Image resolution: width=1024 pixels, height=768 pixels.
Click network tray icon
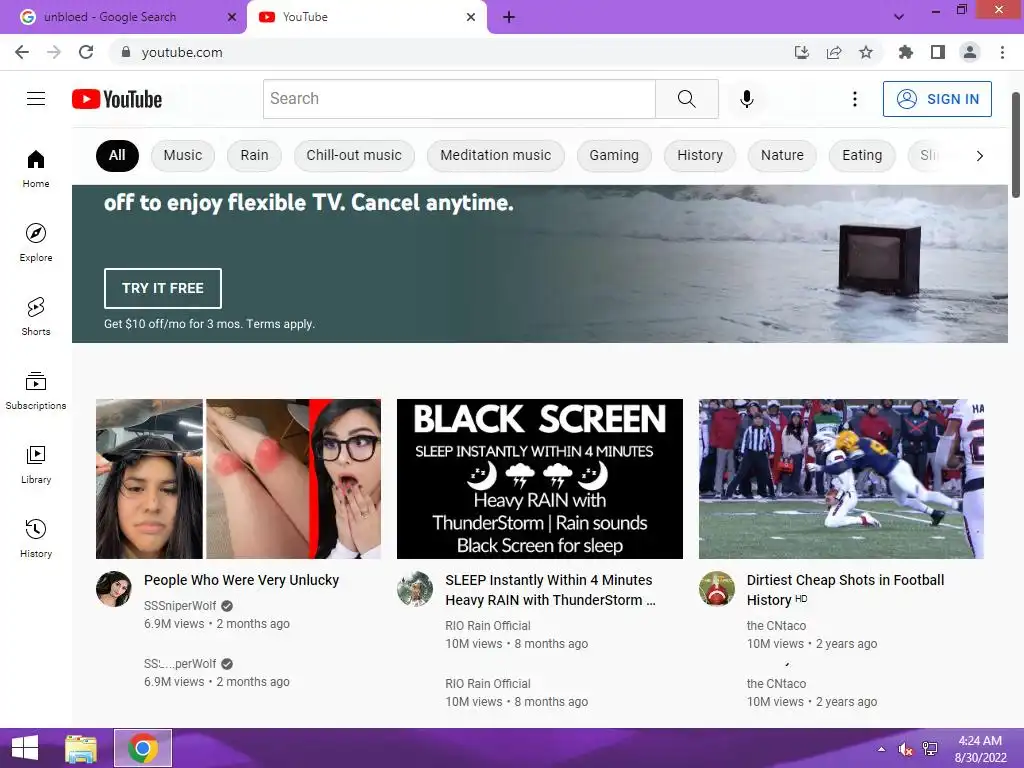click(x=930, y=749)
